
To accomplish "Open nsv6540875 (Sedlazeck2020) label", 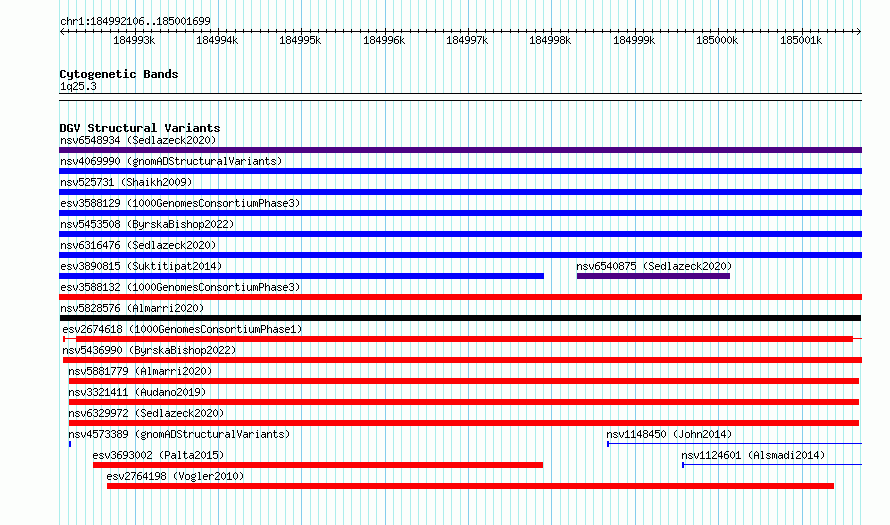I will pos(654,266).
